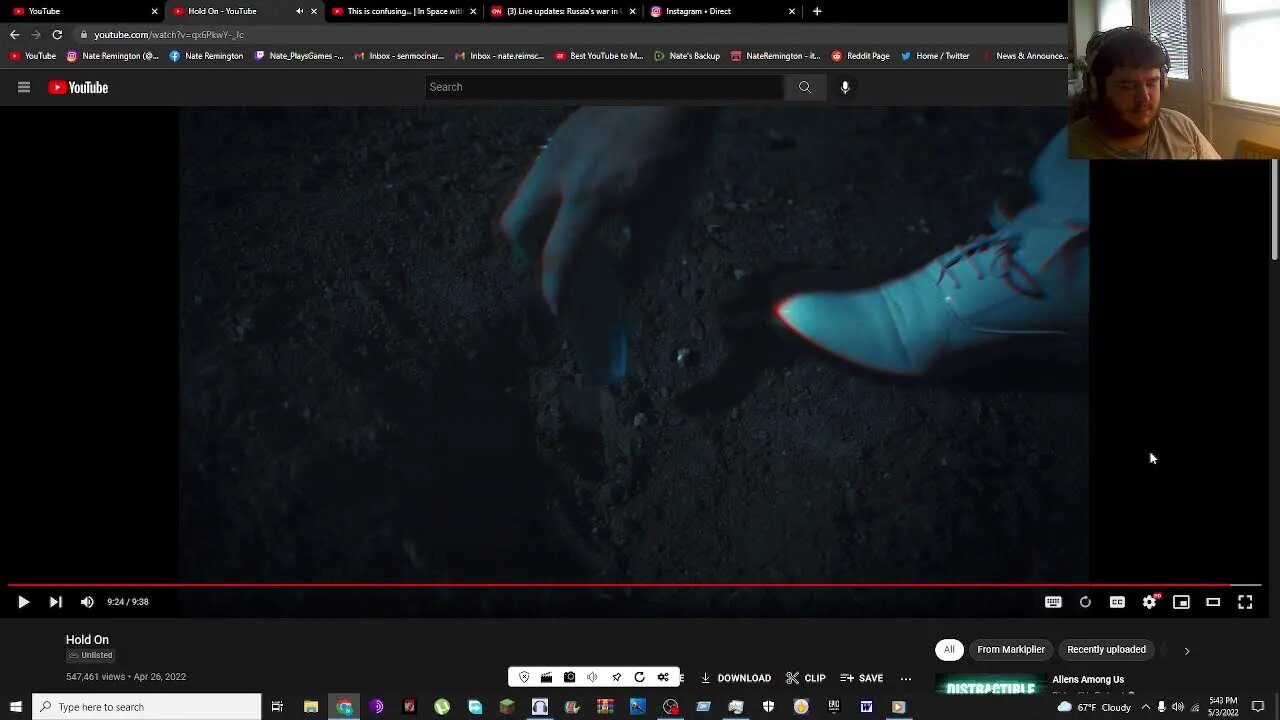This screenshot has width=1280, height=720.
Task: Click the clapperboard icon in floating toolbar
Action: pos(547,677)
